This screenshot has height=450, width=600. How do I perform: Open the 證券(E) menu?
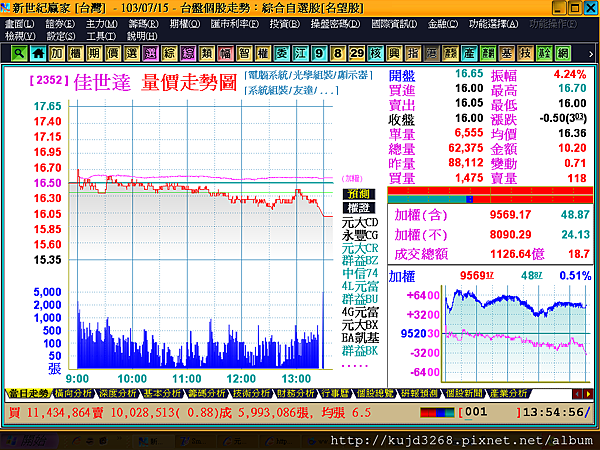[60, 24]
